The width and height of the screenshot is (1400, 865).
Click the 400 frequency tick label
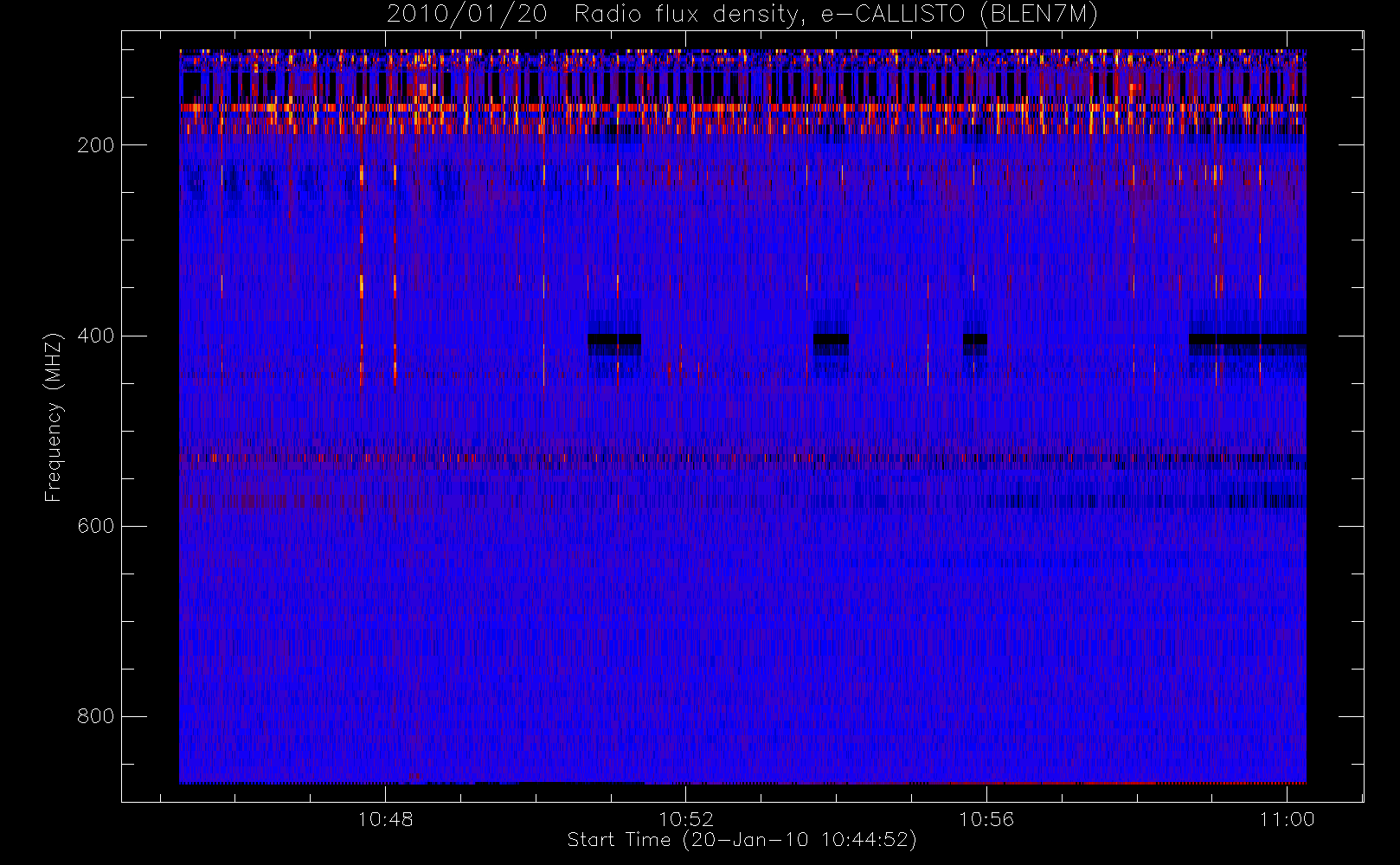tap(96, 336)
